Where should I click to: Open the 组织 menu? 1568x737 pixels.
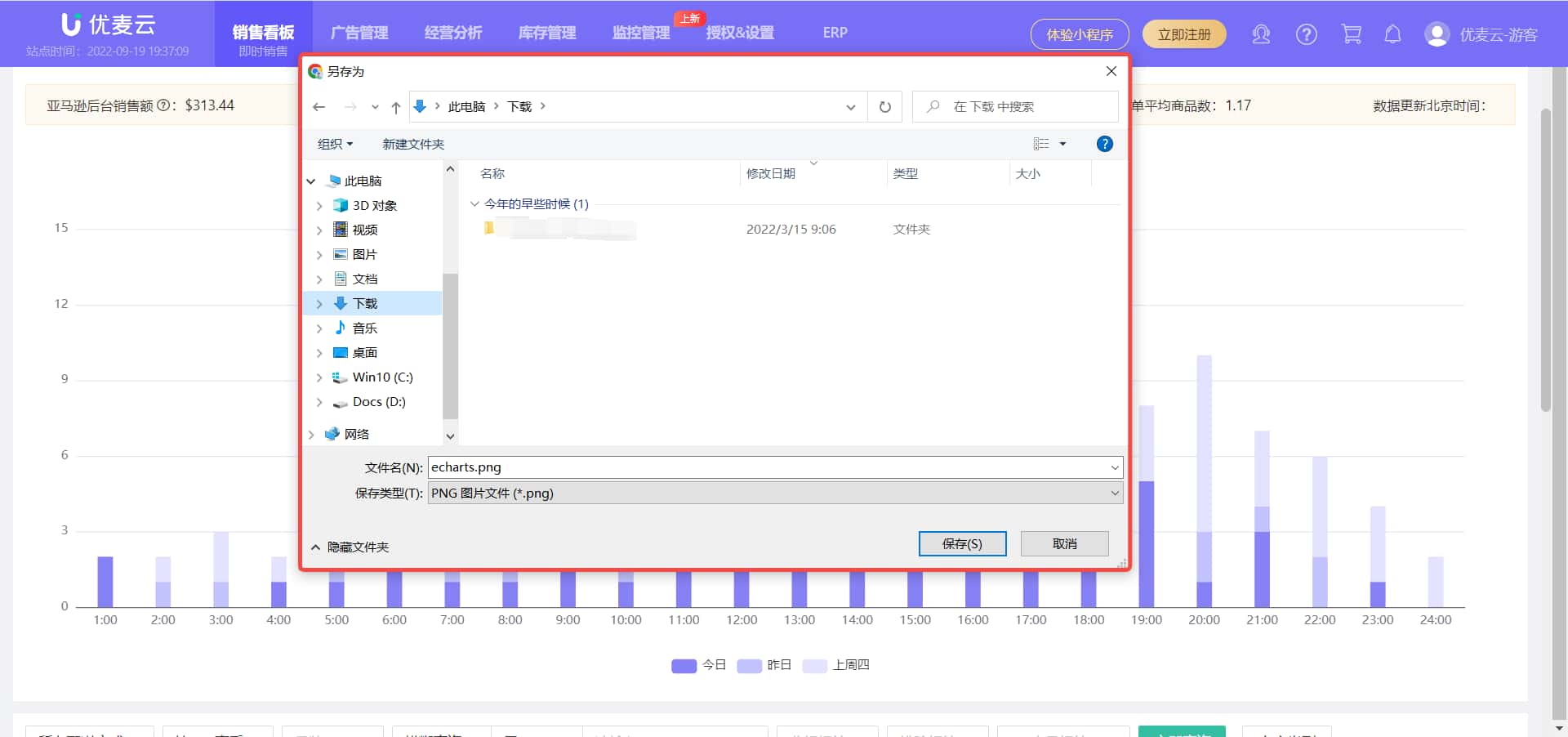[335, 144]
